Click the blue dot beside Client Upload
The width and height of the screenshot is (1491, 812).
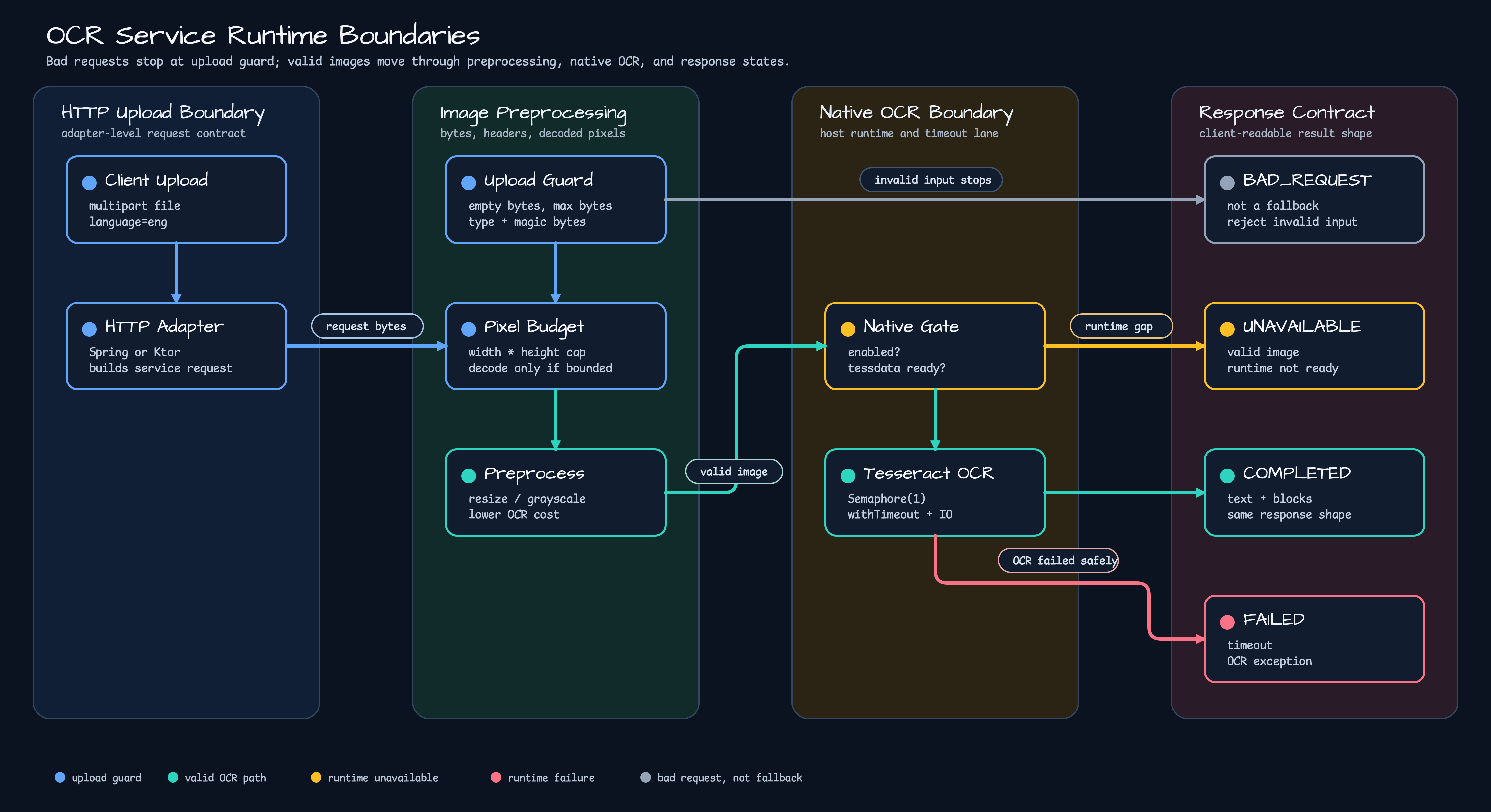point(89,183)
